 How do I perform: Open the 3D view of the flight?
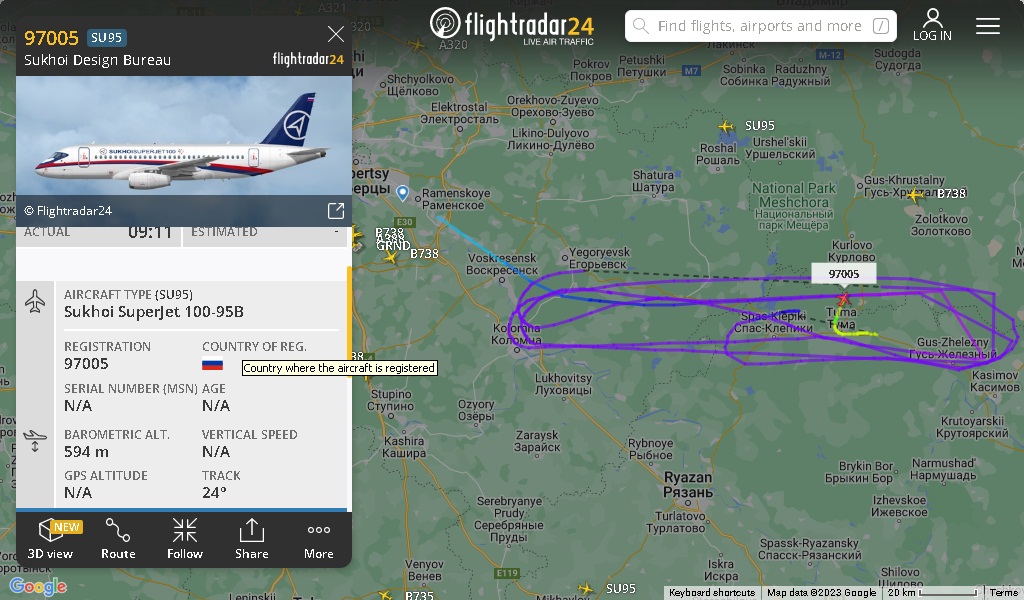coord(50,539)
